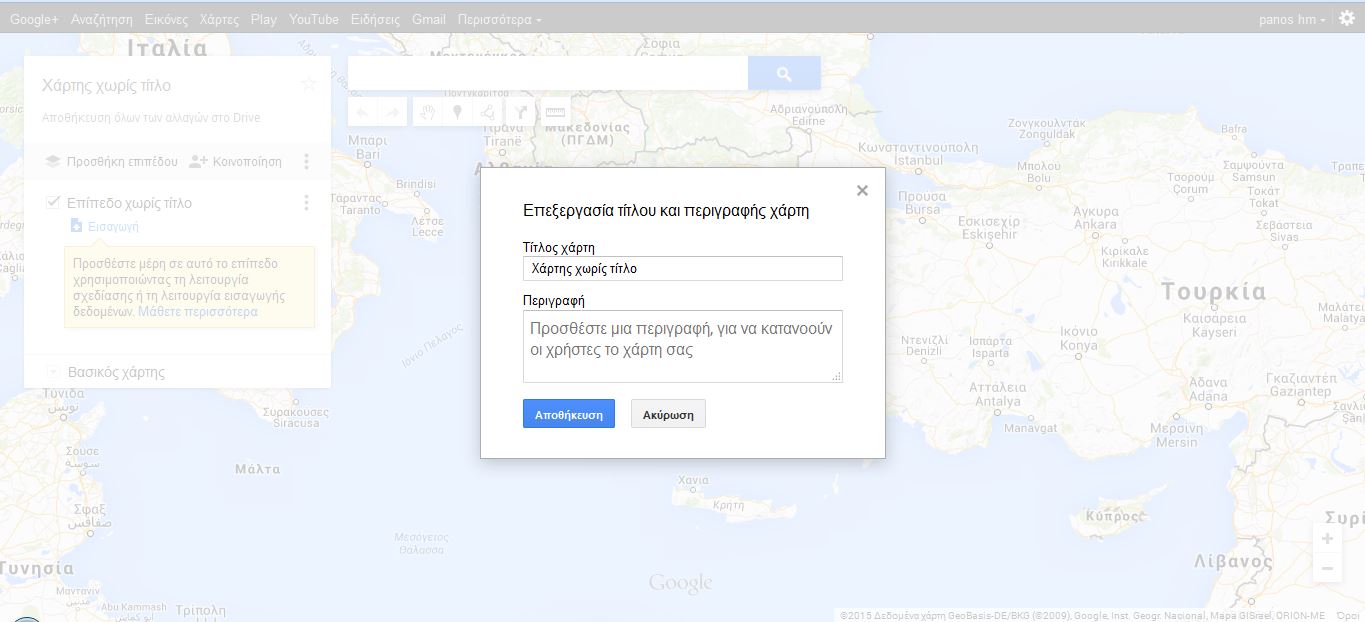This screenshot has height=622, width=1365.
Task: Click the Τίτλος χάρτη input field
Action: click(683, 268)
